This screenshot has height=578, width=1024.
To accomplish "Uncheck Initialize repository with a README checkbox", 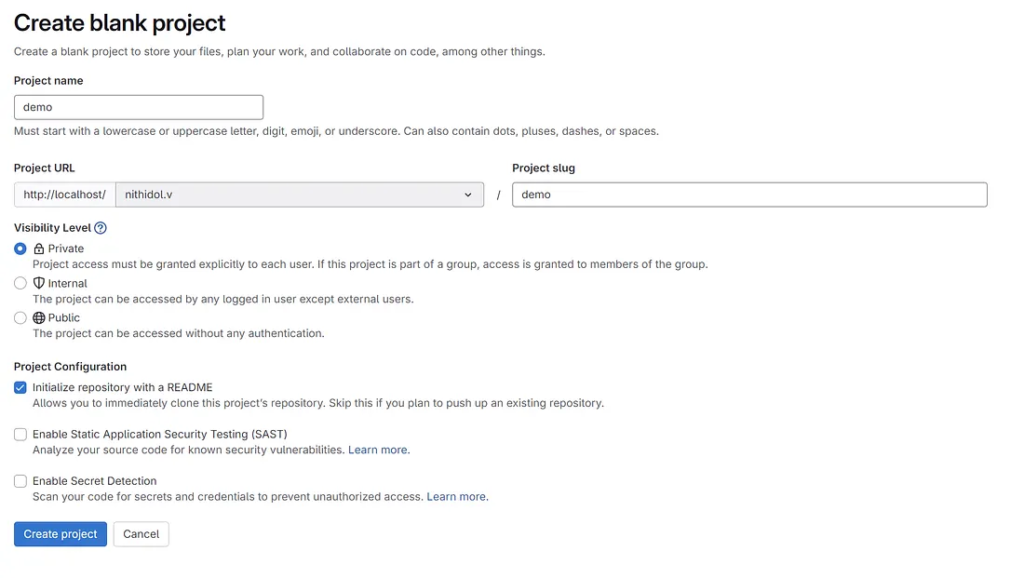I will pos(20,387).
